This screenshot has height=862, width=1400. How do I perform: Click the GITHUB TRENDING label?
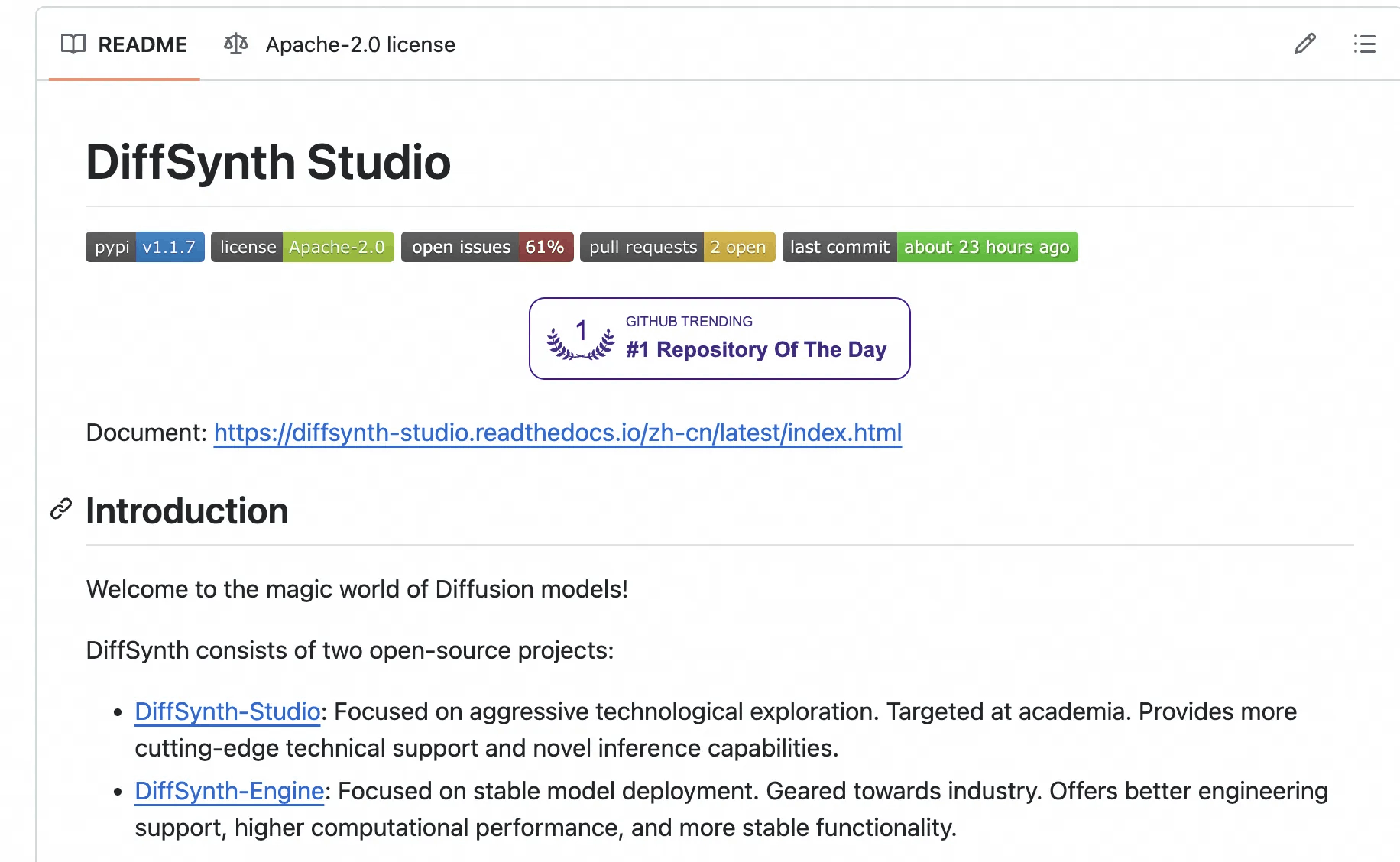689,321
